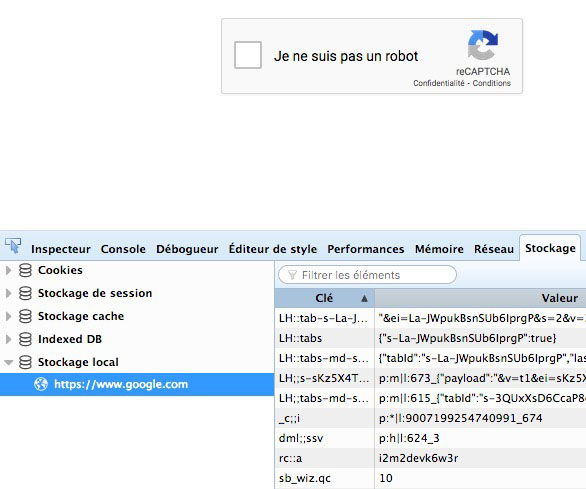Switch to the Réseau tab
This screenshot has height=489, width=586.
(x=494, y=249)
